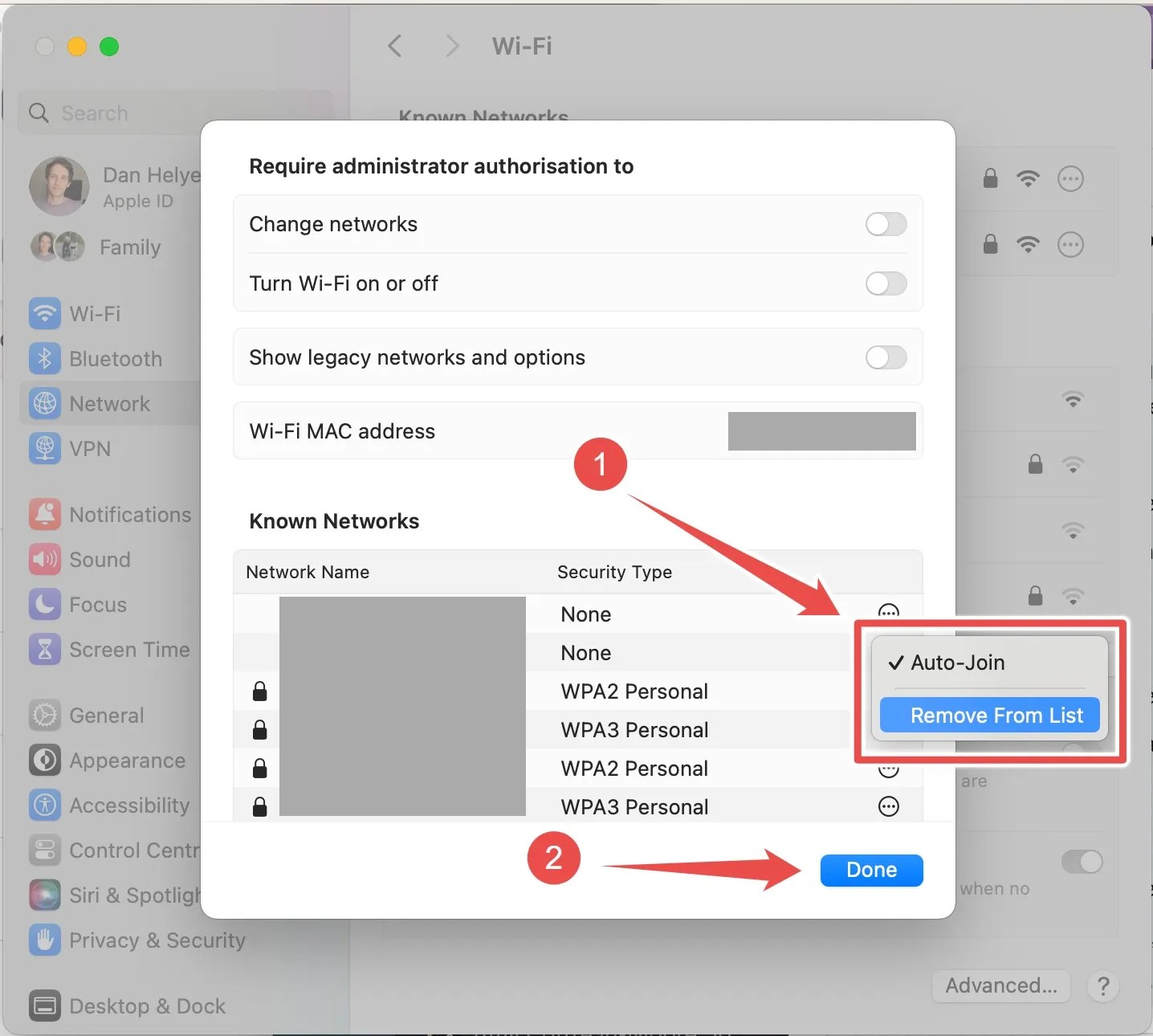Go back with the left chevron
This screenshot has width=1153, height=1036.
click(x=394, y=46)
